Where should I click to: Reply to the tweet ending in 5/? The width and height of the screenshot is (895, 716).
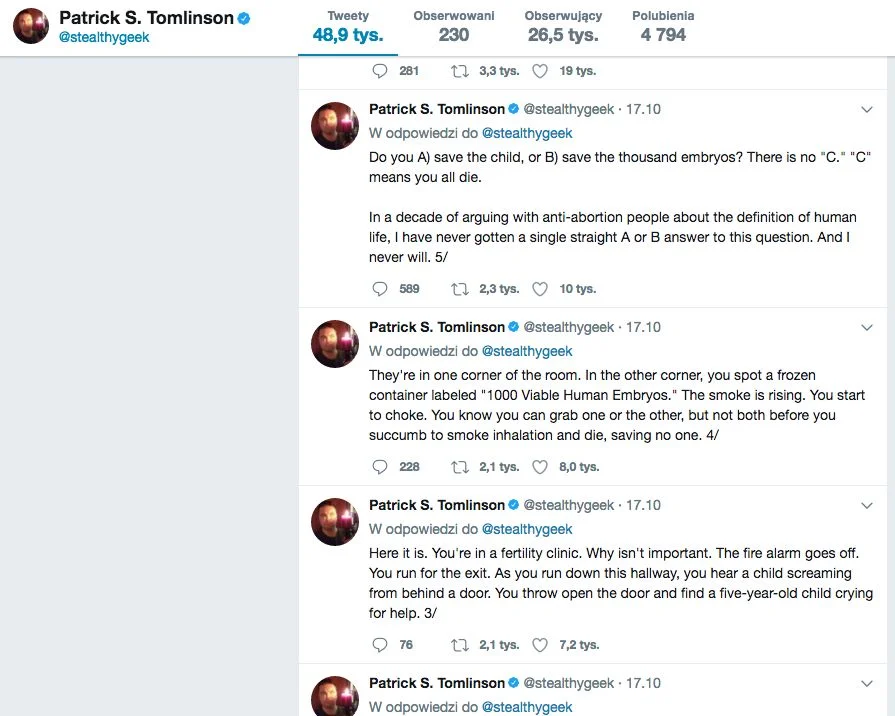pyautogui.click(x=380, y=289)
